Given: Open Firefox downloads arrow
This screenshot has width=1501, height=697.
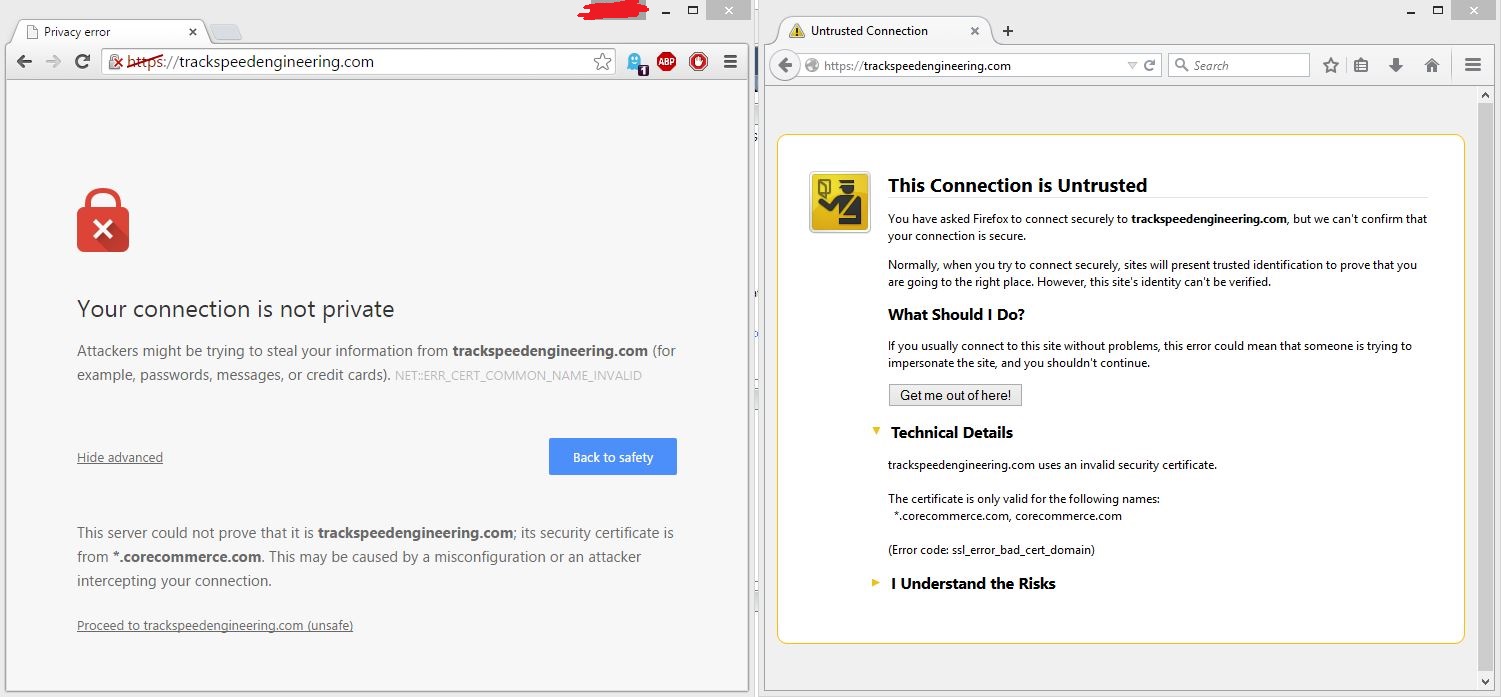Looking at the screenshot, I should [x=1396, y=65].
